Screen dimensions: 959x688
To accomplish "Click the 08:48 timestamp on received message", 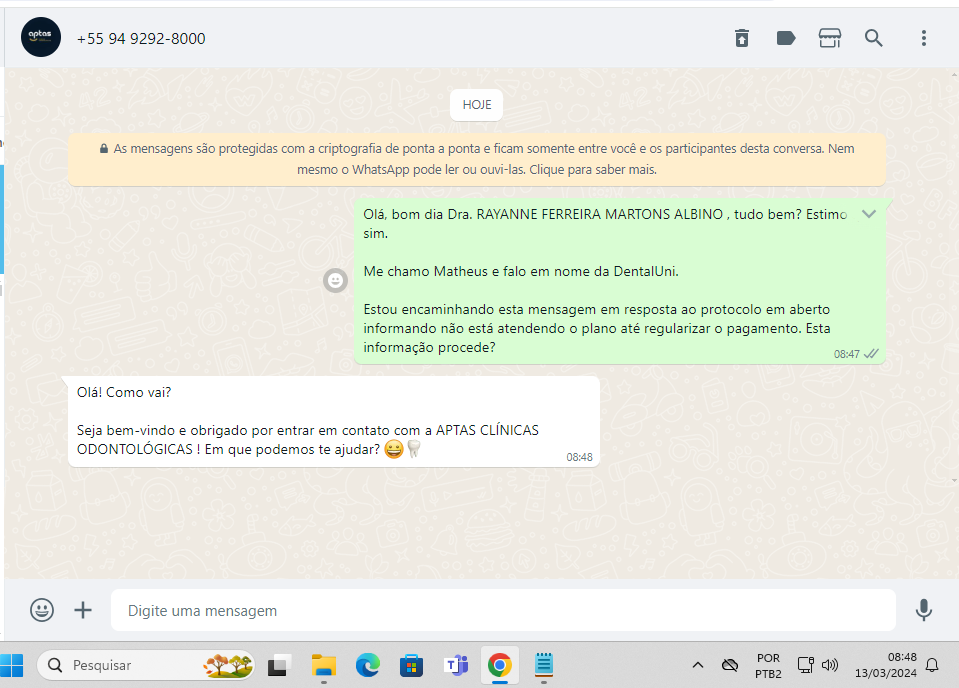I will tap(579, 457).
